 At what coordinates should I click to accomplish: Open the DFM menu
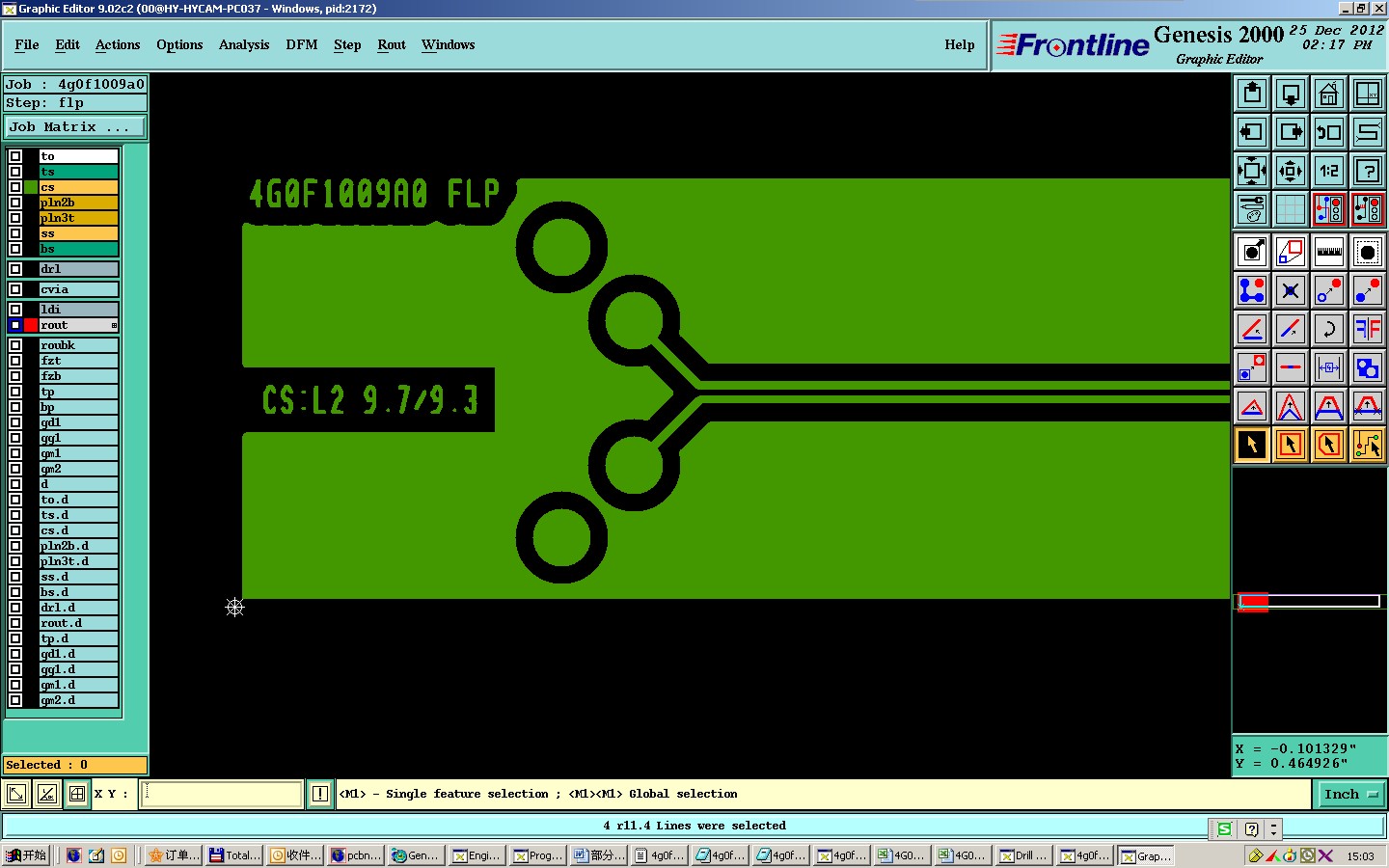pos(302,44)
